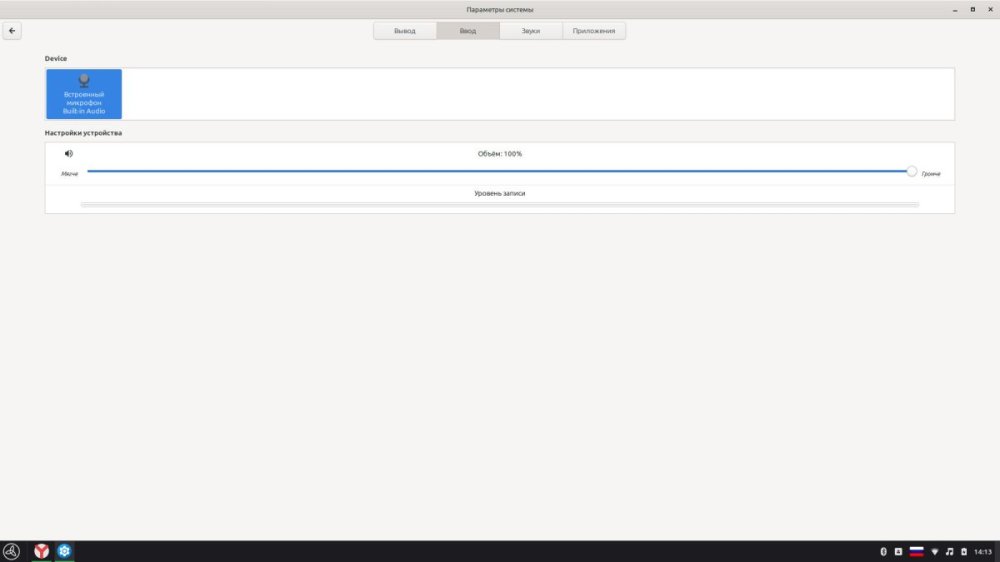Open the application menu in taskbar
This screenshot has height=562, width=1000.
[12, 551]
